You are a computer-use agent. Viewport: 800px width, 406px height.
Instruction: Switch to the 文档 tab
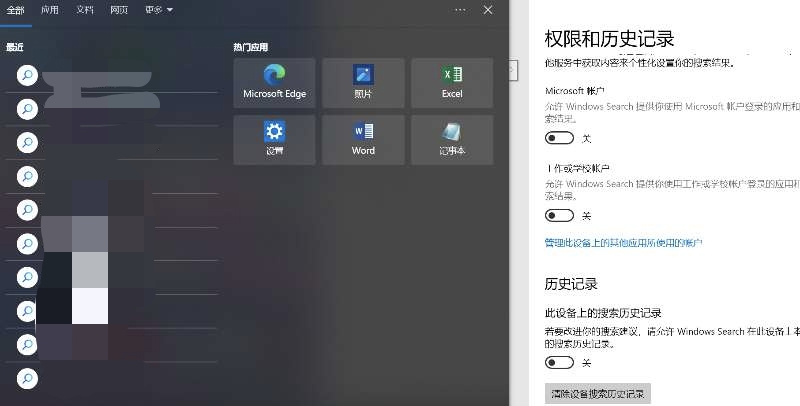[x=85, y=10]
